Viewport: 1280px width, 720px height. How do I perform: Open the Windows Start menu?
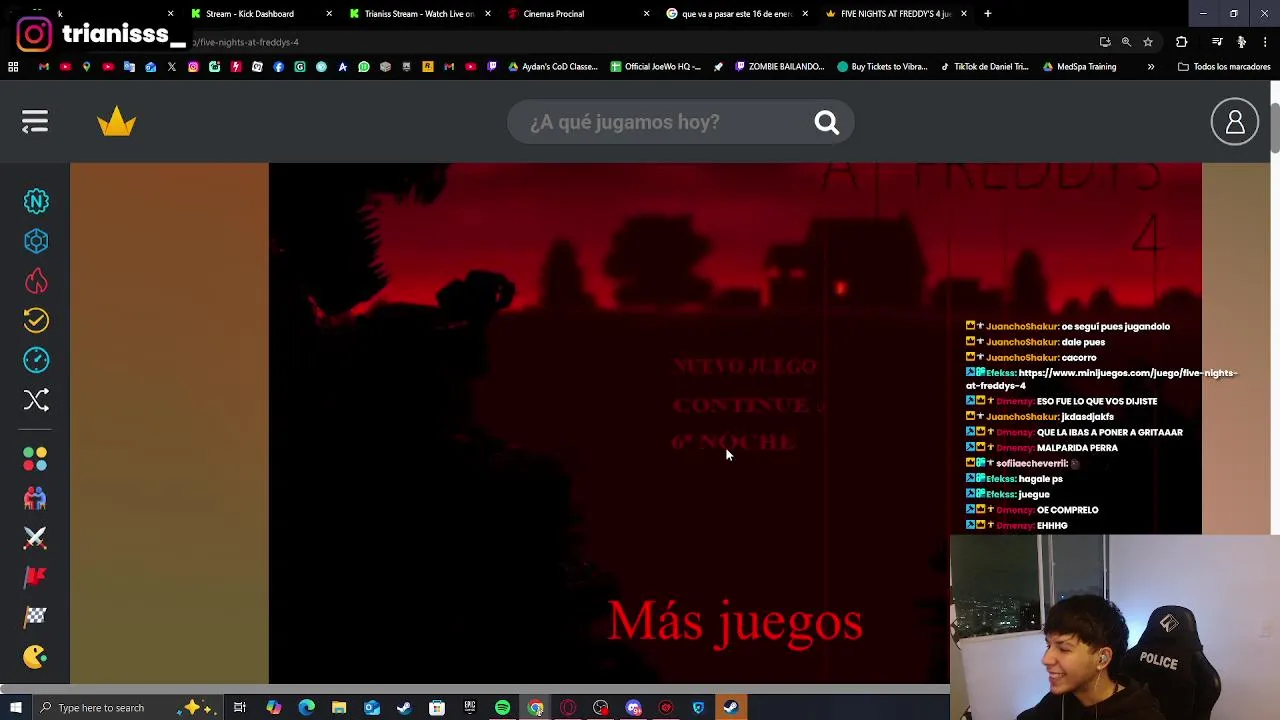(x=15, y=708)
